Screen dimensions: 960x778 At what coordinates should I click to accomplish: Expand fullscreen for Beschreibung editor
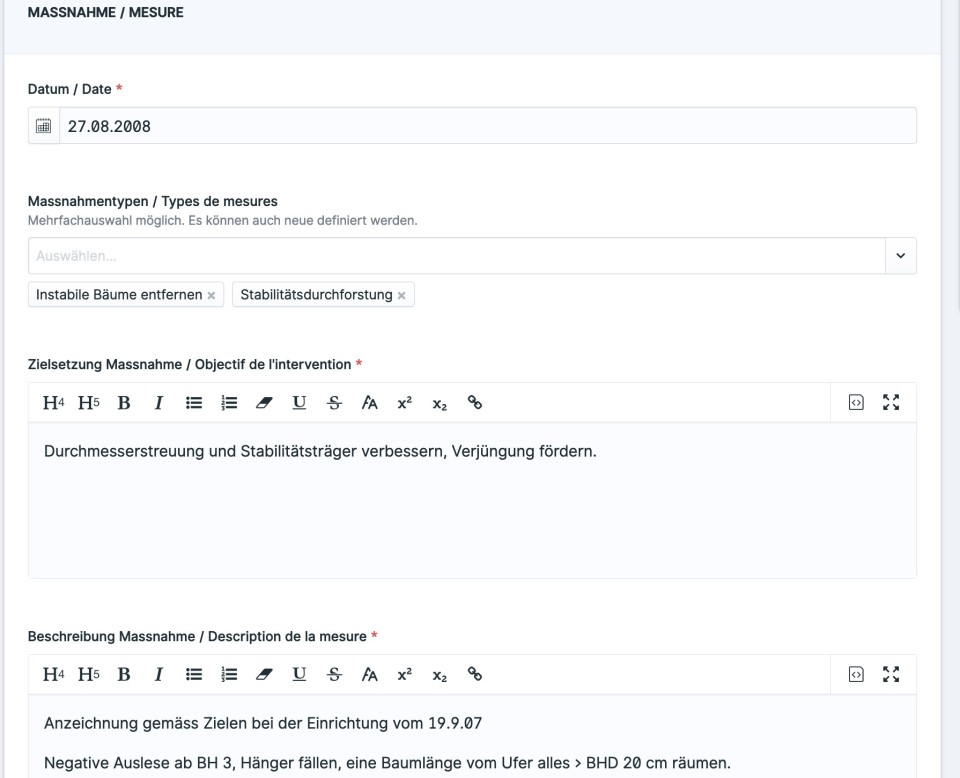[x=891, y=674]
